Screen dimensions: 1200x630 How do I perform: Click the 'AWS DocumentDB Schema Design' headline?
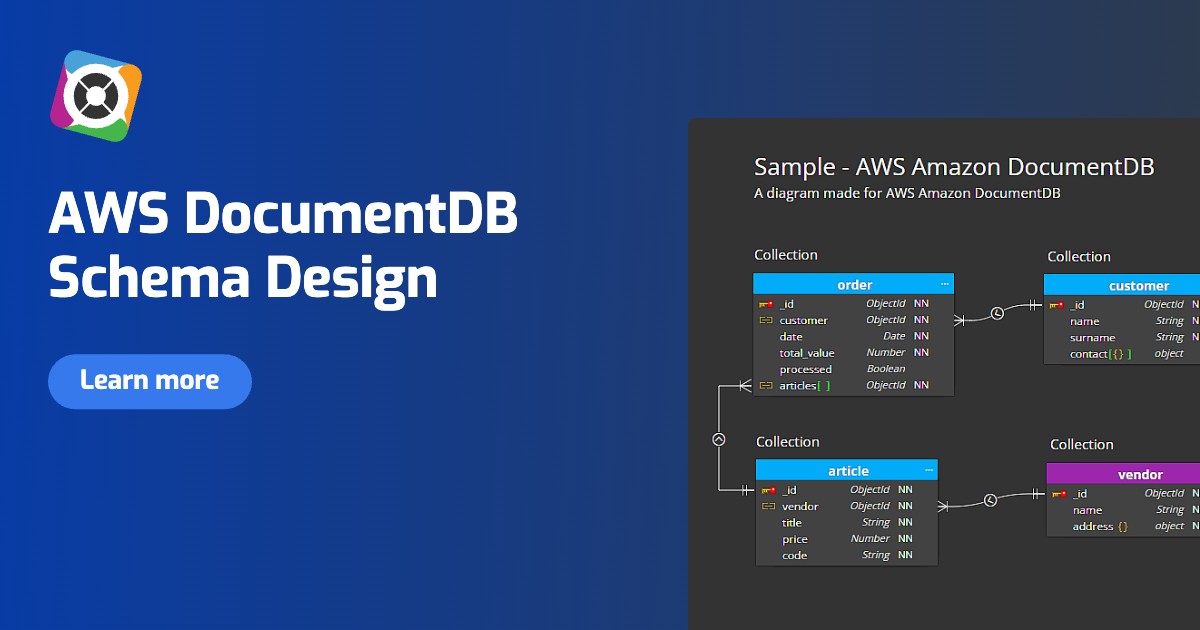coord(283,246)
